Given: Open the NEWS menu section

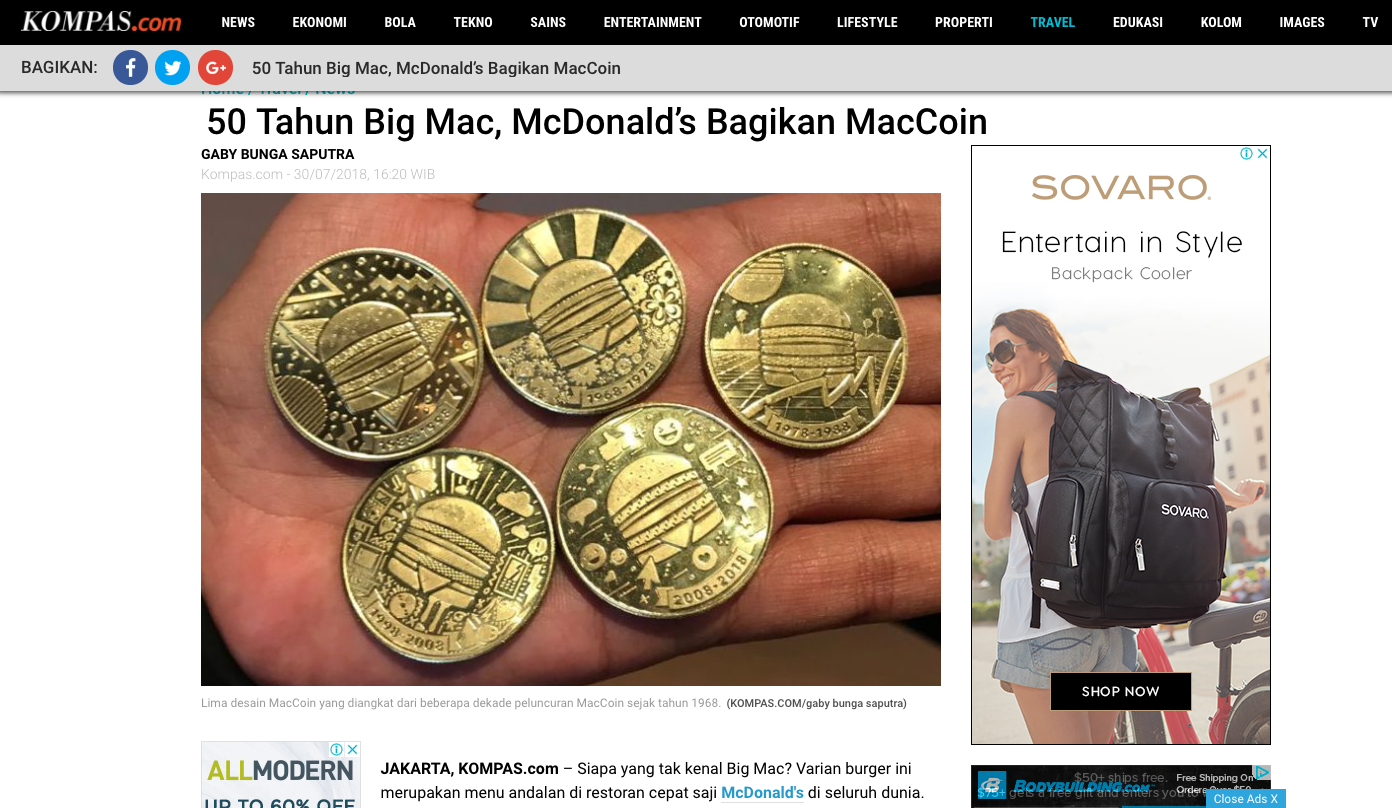Looking at the screenshot, I should tap(238, 22).
